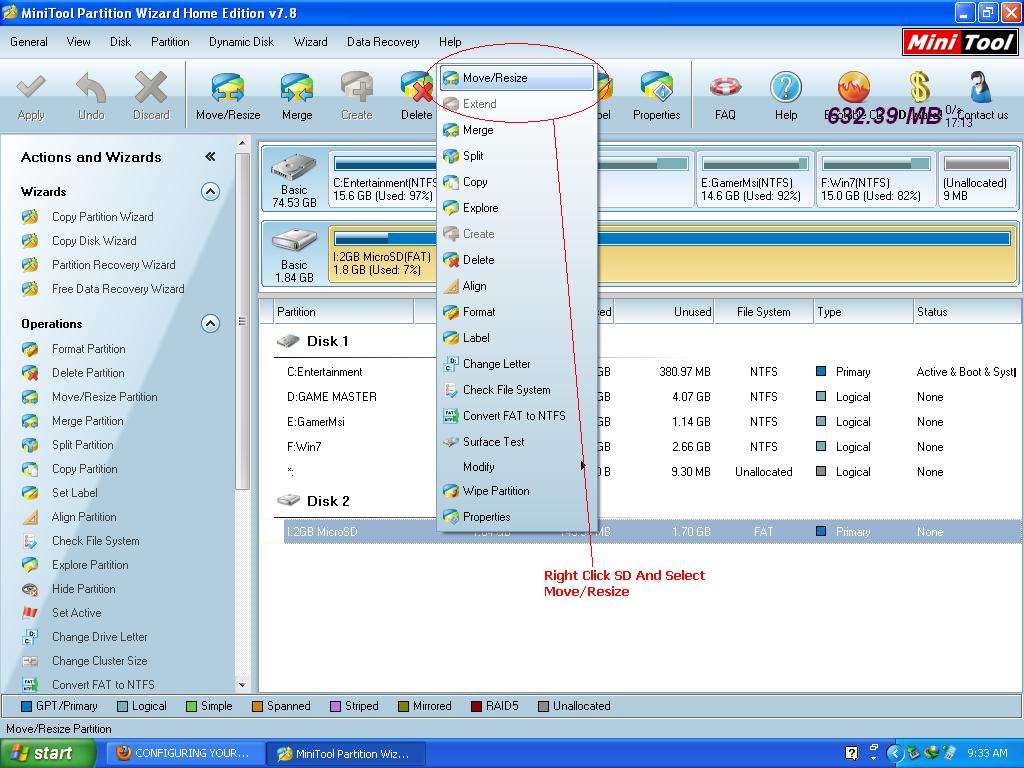1024x768 pixels.
Task: Select Format in context menu
Action: point(517,312)
